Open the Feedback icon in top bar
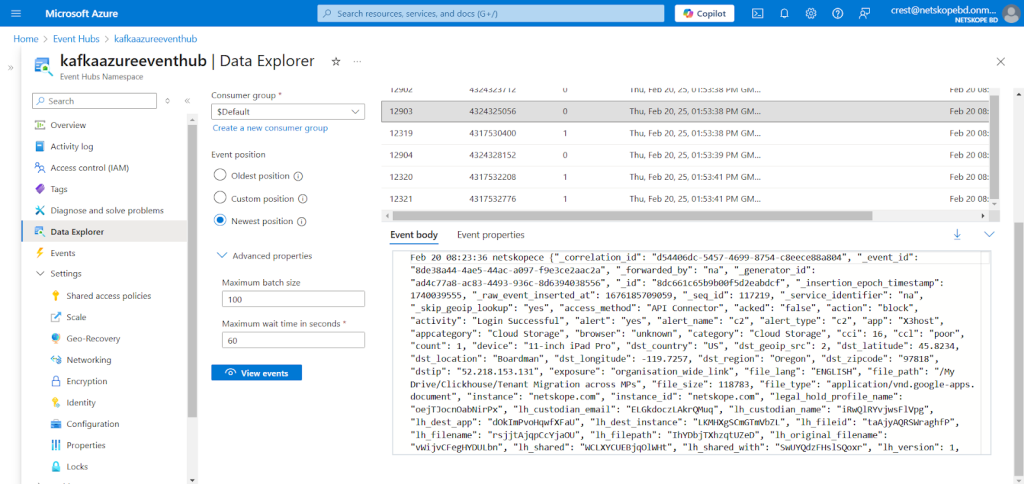 click(x=865, y=13)
